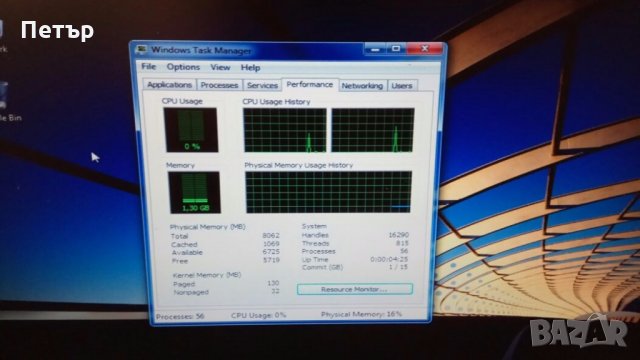Click the first CPU Usage History graph
This screenshot has height=360, width=640.
pos(285,130)
